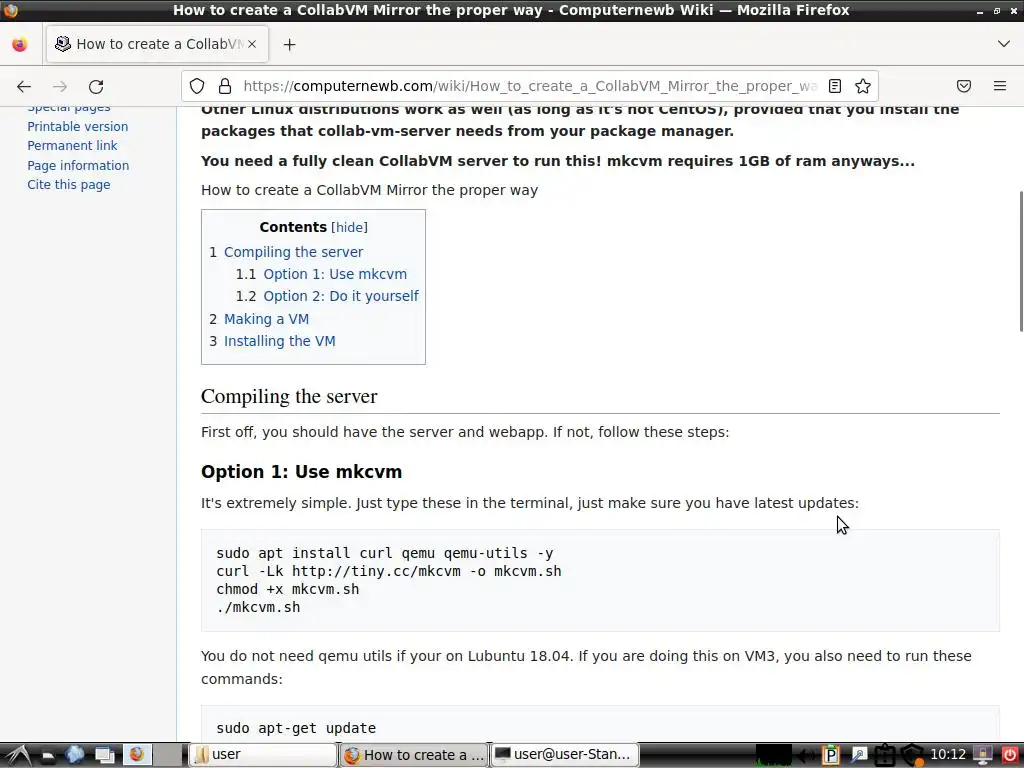This screenshot has width=1024, height=768.
Task: Click the CPU usage monitor graph
Action: coord(774,755)
